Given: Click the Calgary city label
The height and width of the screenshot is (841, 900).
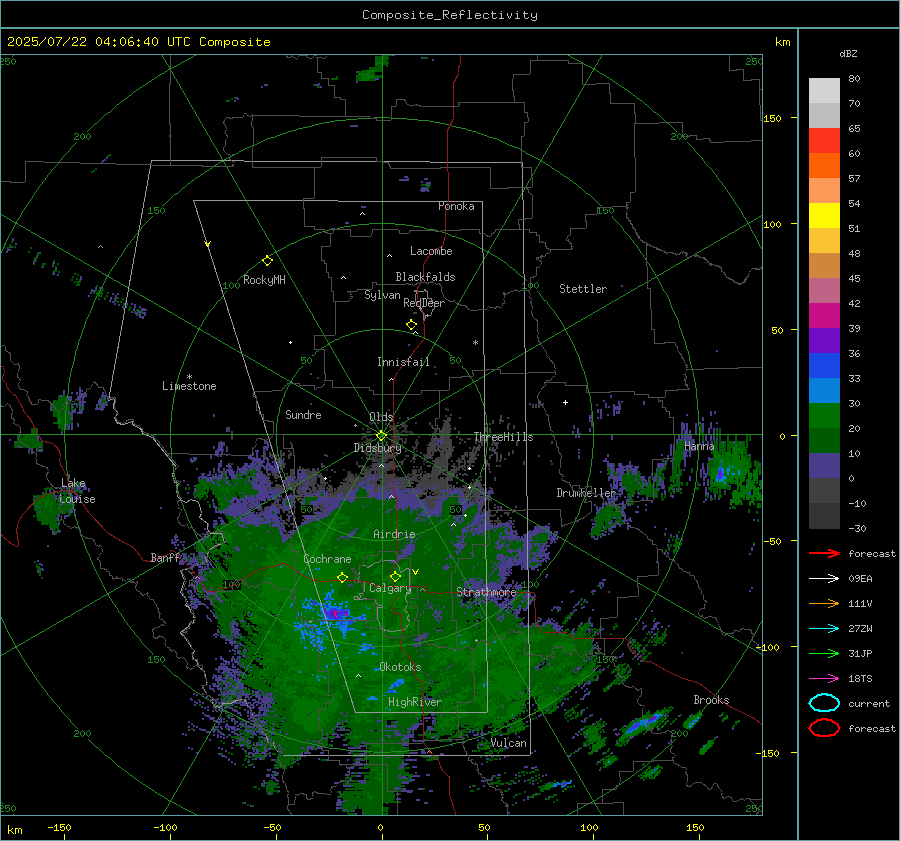Looking at the screenshot, I should 390,588.
